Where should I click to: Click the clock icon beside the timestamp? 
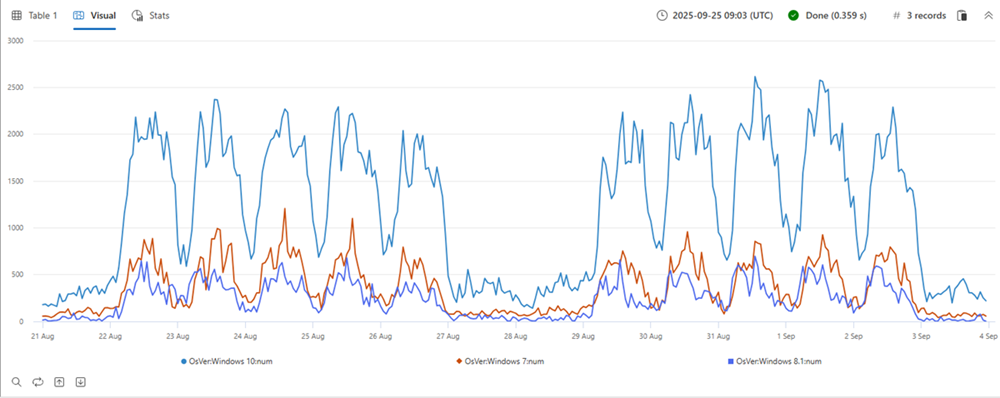click(x=662, y=15)
